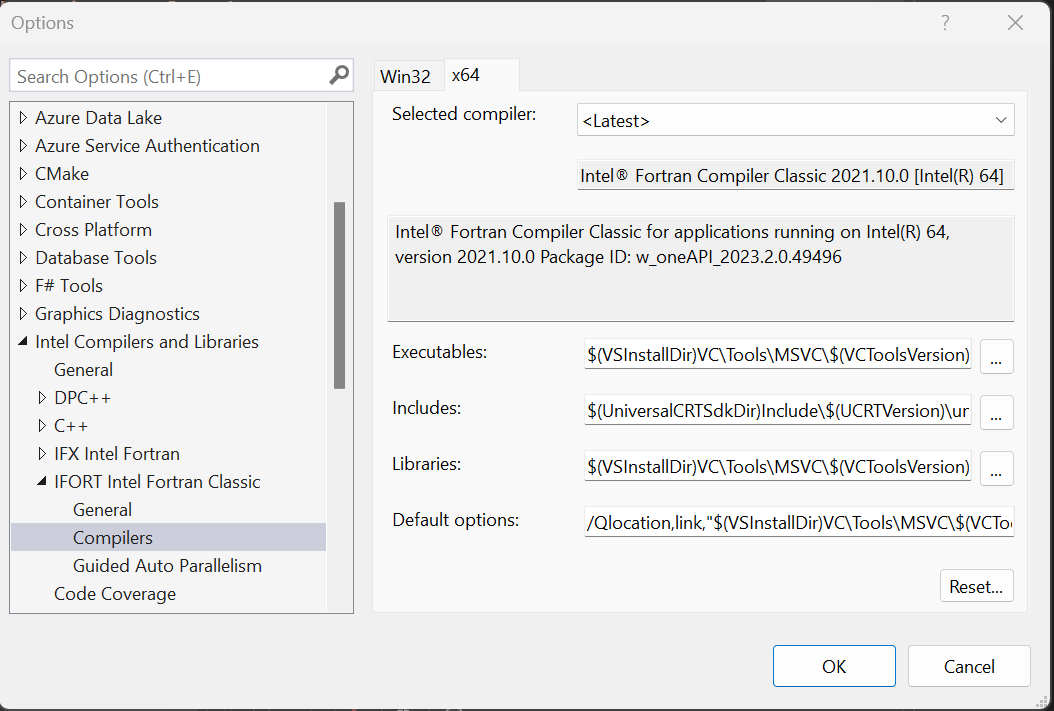
Task: Click the ellipsis button beside Libraries
Action: click(997, 468)
